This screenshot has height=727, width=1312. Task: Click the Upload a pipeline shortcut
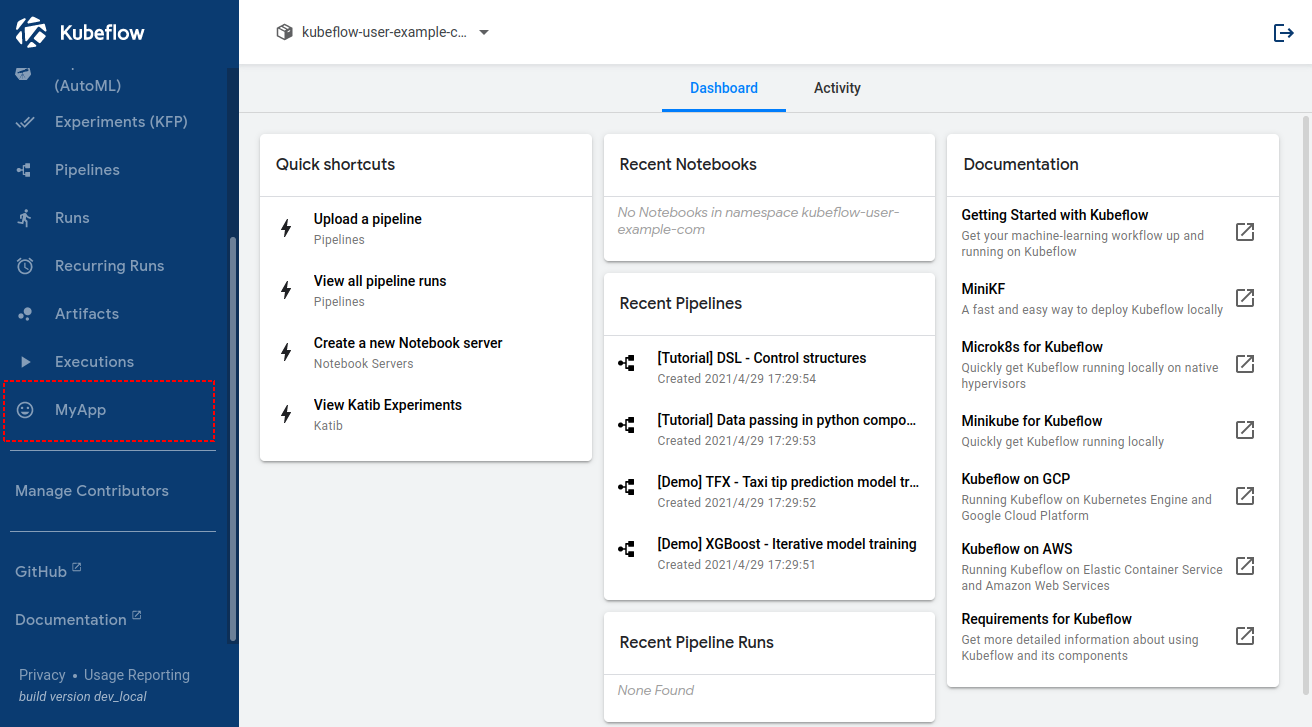click(367, 218)
